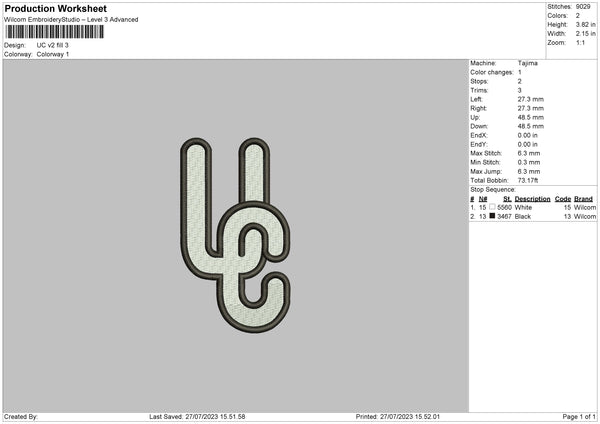Click the Min Stitch value '0.3 mm'
Image resolution: width=600 pixels, height=424 pixels.
coord(529,163)
